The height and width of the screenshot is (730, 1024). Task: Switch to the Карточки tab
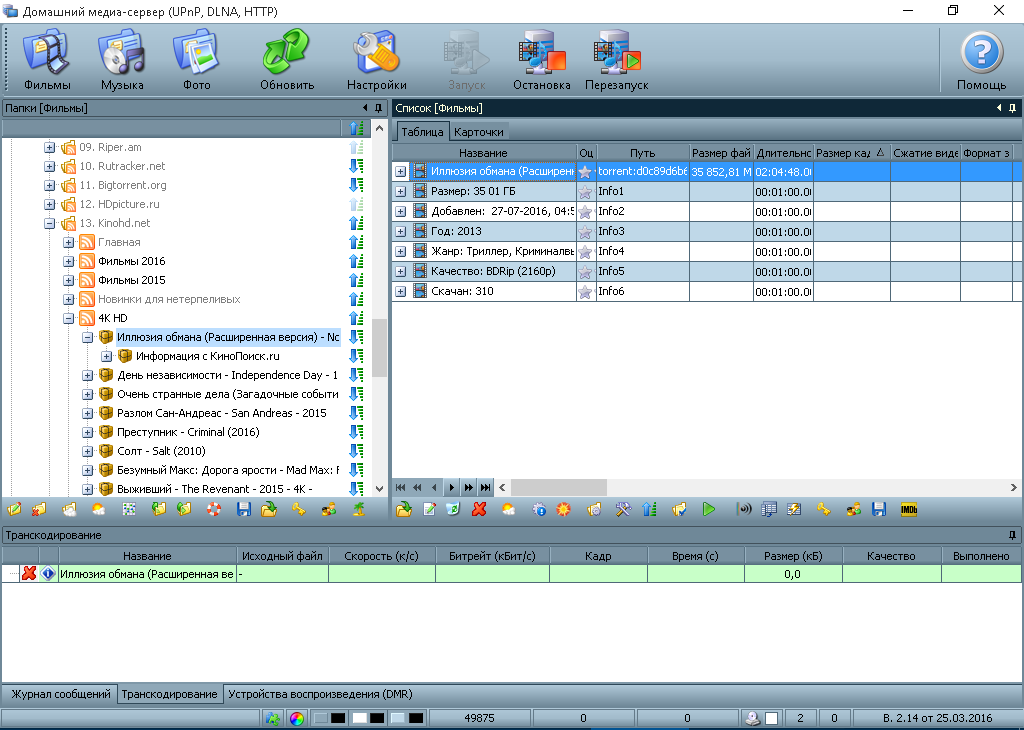[x=479, y=132]
